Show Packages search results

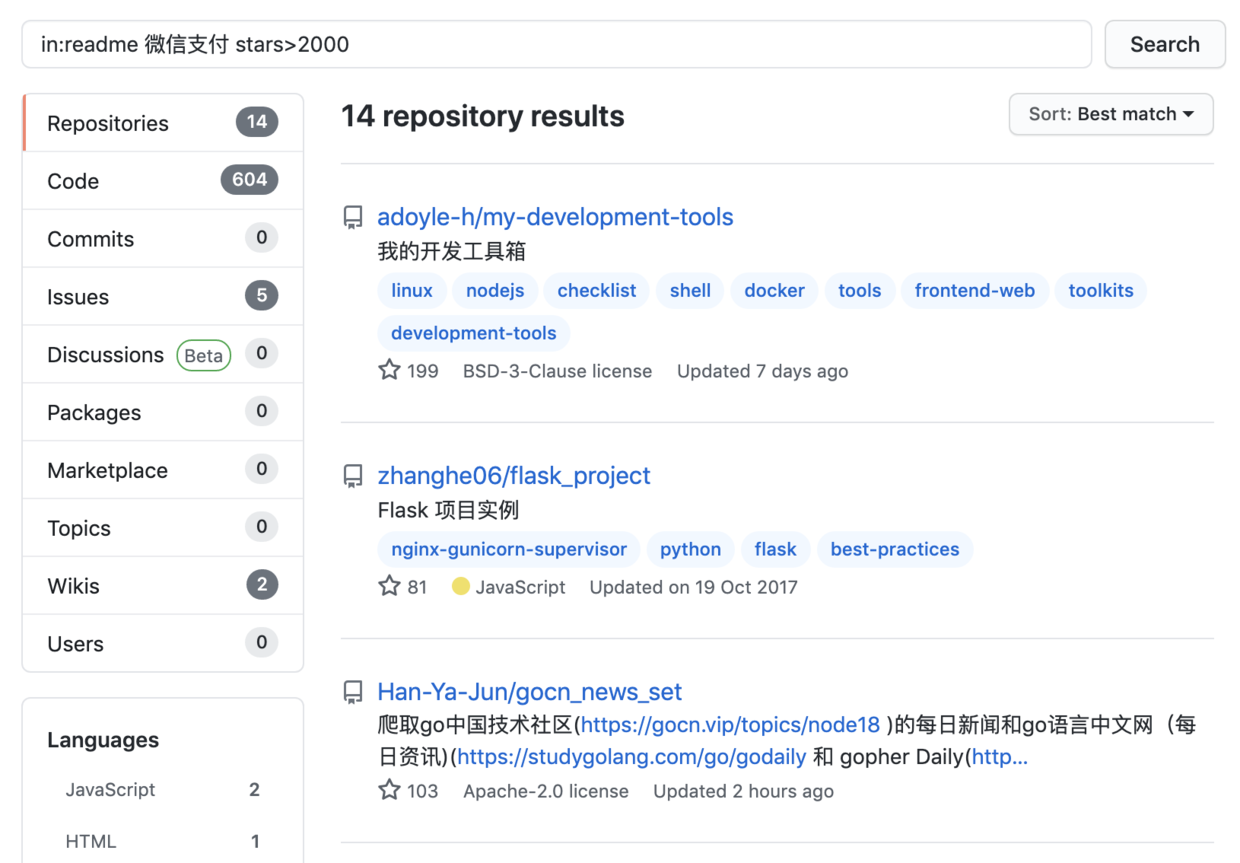(163, 412)
